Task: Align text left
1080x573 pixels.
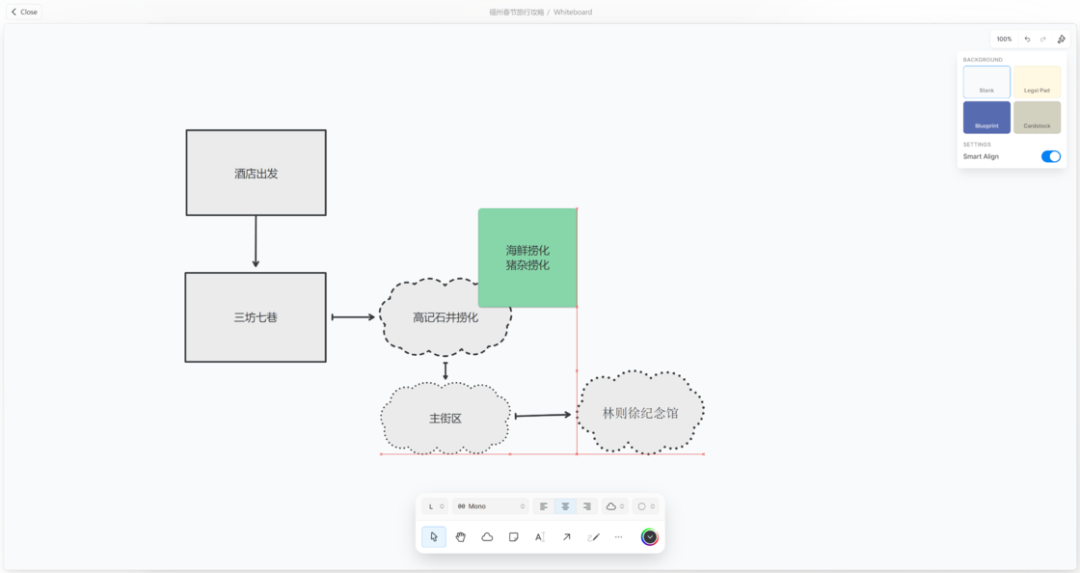Action: (543, 506)
